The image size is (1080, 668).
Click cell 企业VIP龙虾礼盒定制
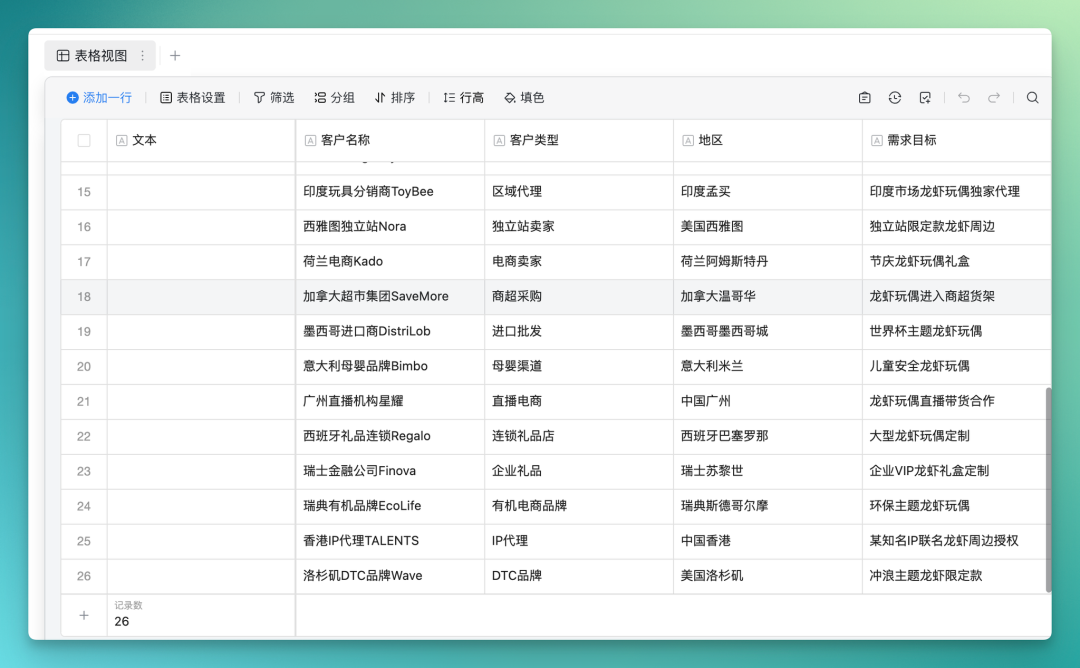957,471
